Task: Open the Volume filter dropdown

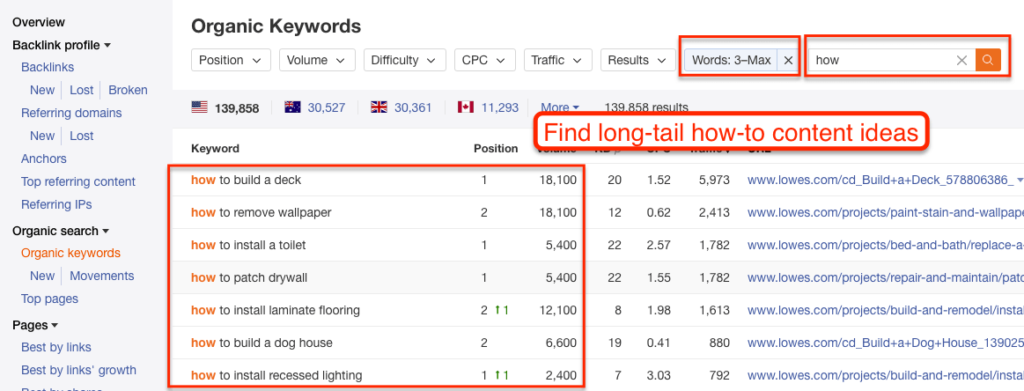Action: click(x=317, y=60)
